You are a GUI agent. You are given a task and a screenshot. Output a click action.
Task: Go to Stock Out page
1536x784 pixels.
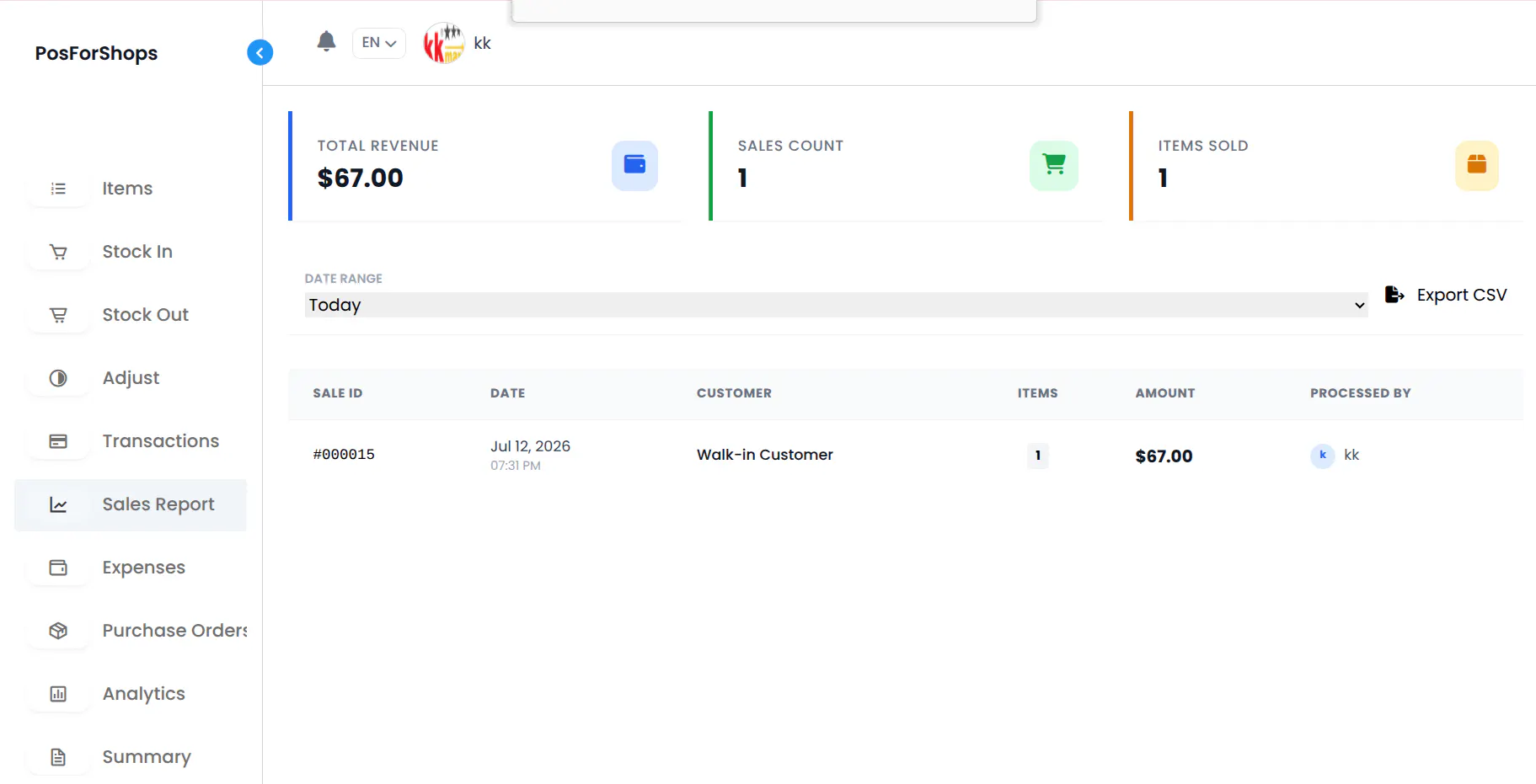pos(146,315)
